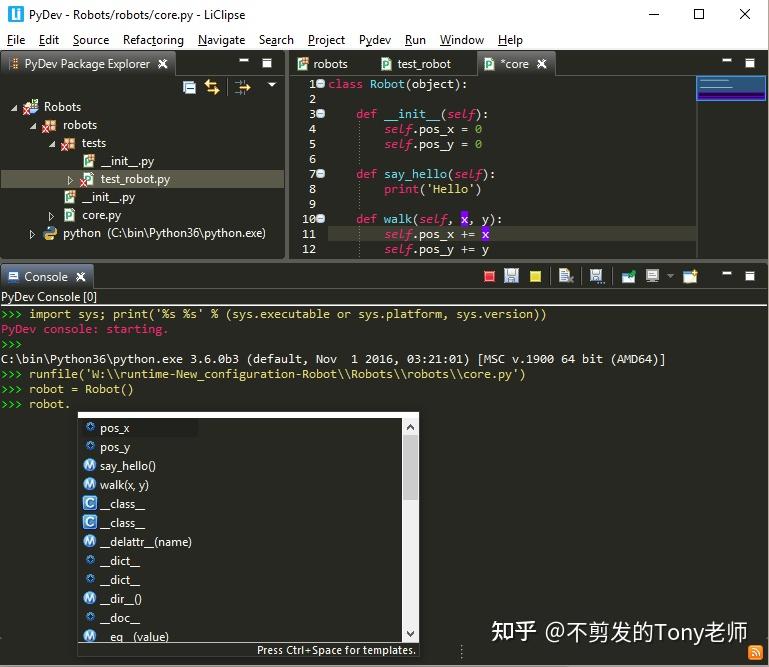Click the save session icon in Console toolbar

511,276
